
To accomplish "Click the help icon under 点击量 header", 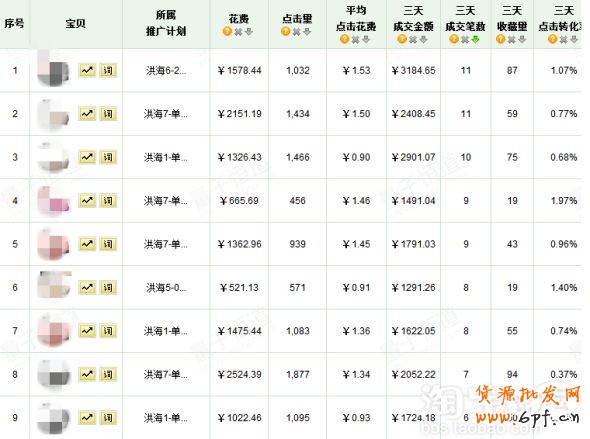I will (x=286, y=32).
